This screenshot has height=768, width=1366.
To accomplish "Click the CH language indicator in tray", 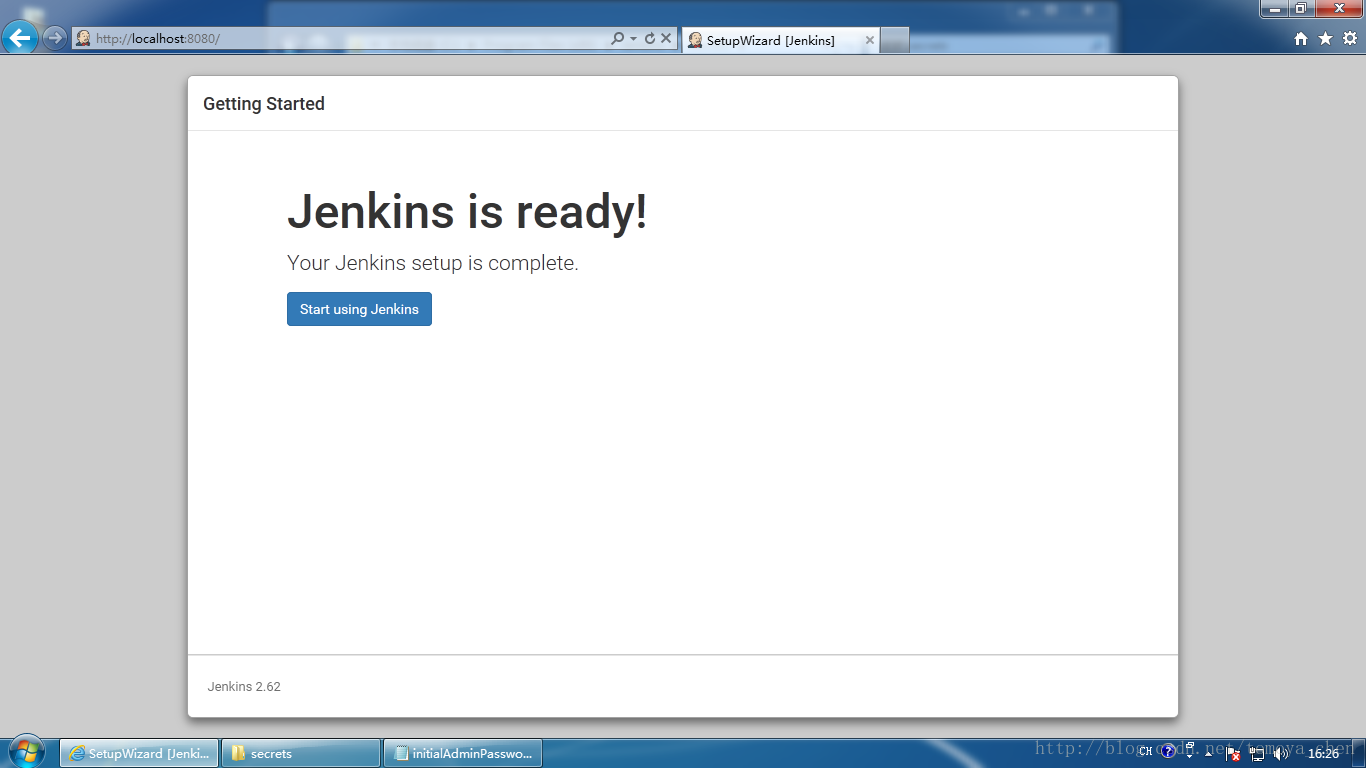I will [x=1146, y=753].
